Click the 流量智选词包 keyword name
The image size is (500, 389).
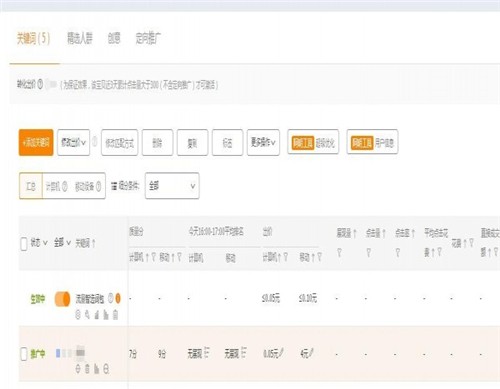(x=90, y=299)
